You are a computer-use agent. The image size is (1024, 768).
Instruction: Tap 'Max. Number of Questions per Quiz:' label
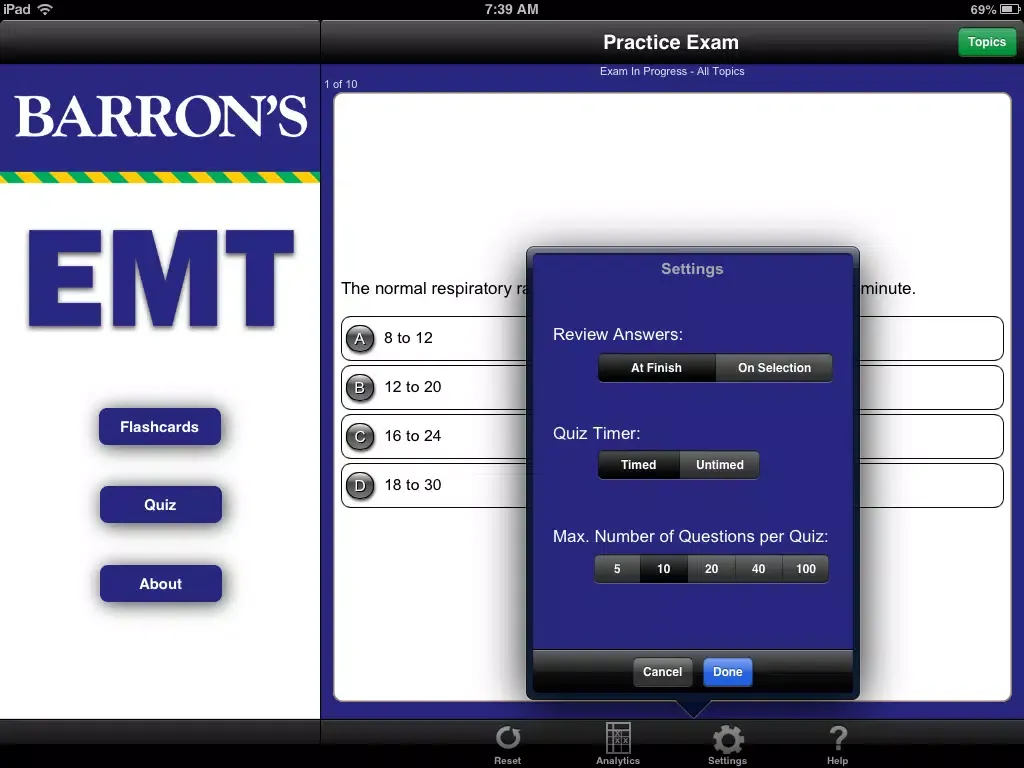click(x=690, y=537)
